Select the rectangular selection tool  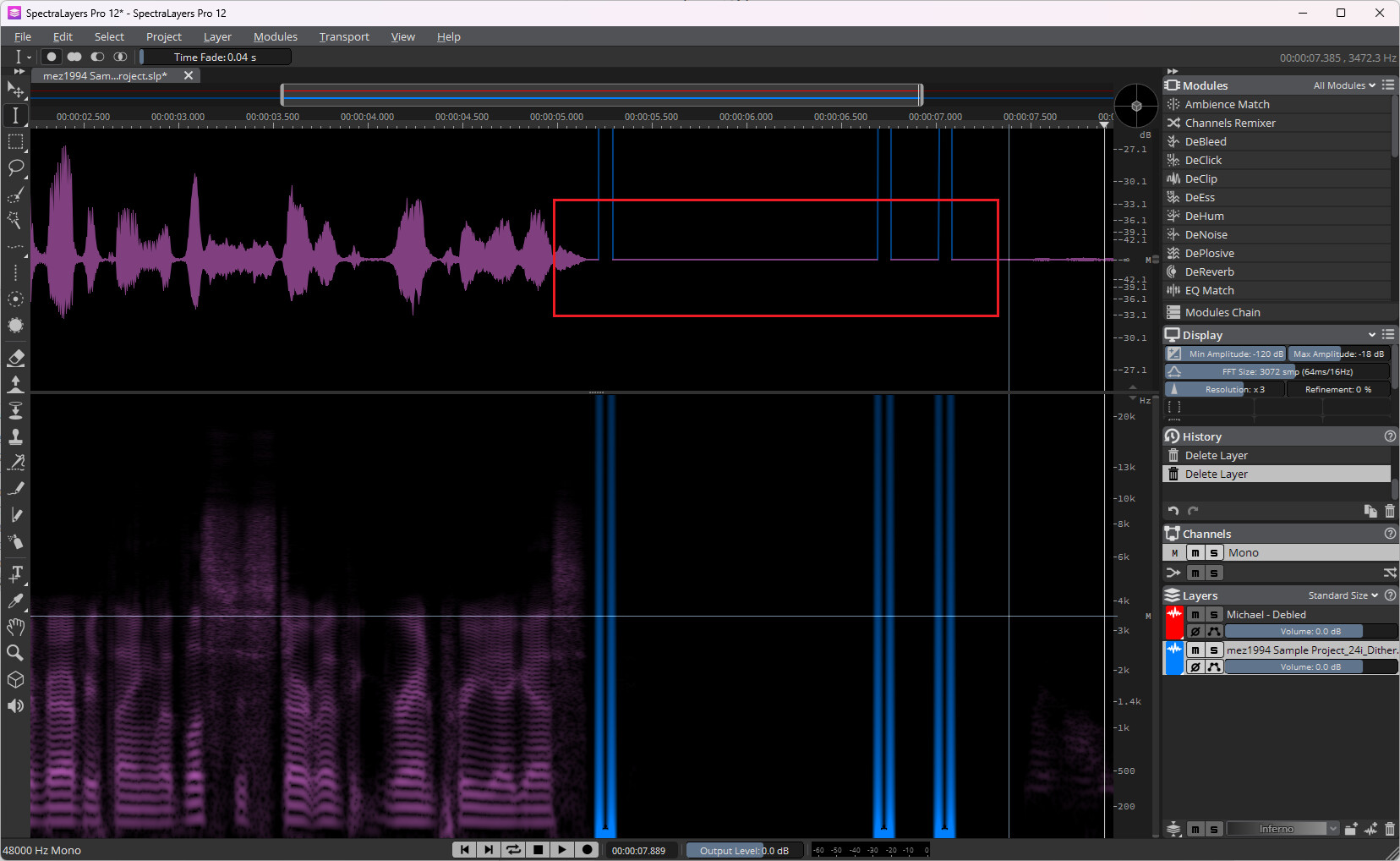tap(15, 141)
